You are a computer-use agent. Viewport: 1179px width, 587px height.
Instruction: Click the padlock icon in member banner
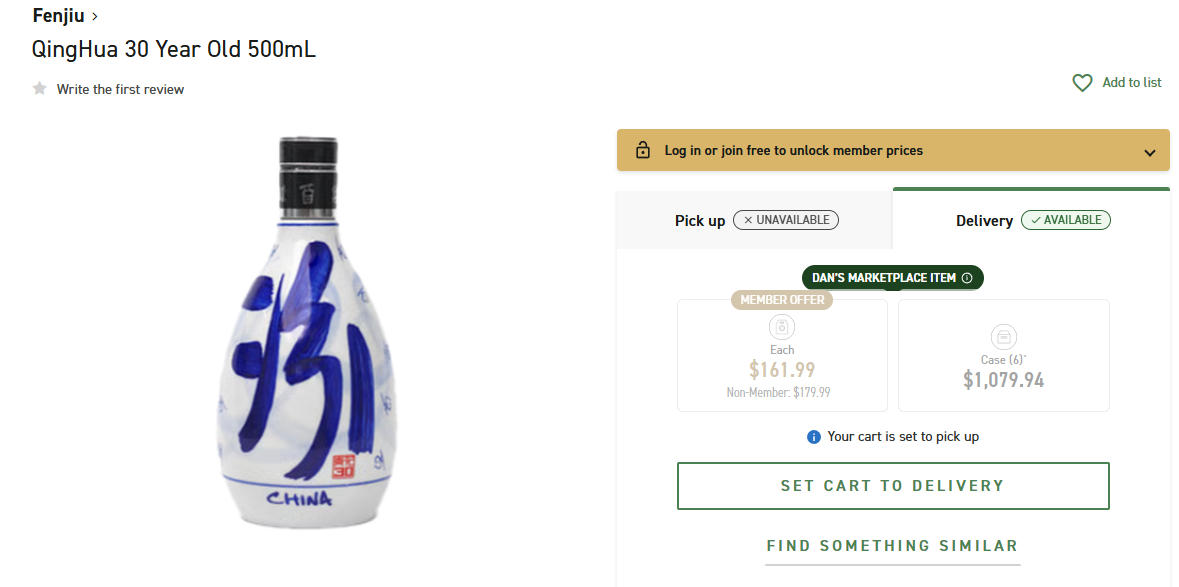pyautogui.click(x=643, y=151)
